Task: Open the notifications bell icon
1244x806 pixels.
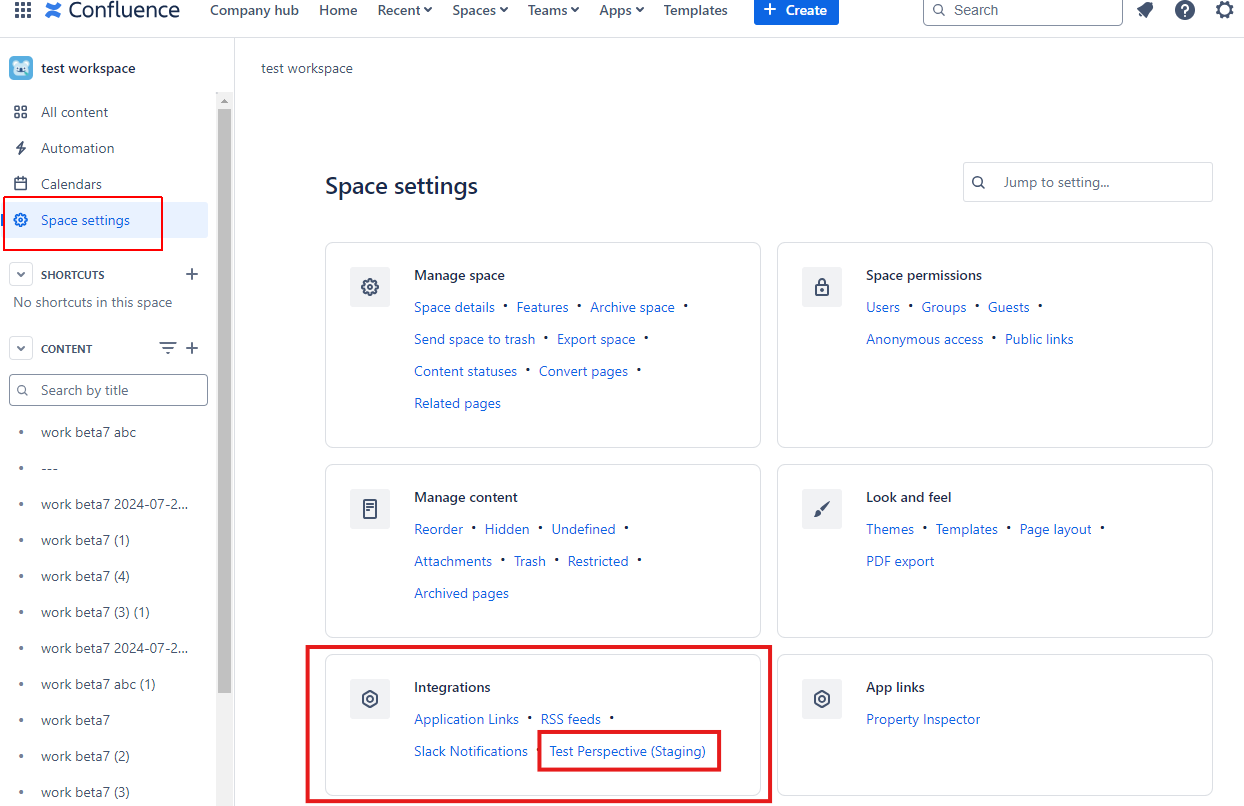Action: [x=1146, y=10]
